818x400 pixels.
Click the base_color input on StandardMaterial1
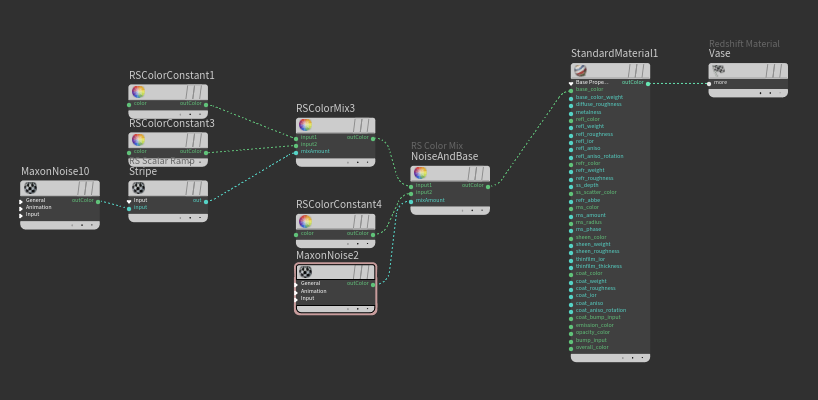click(572, 90)
